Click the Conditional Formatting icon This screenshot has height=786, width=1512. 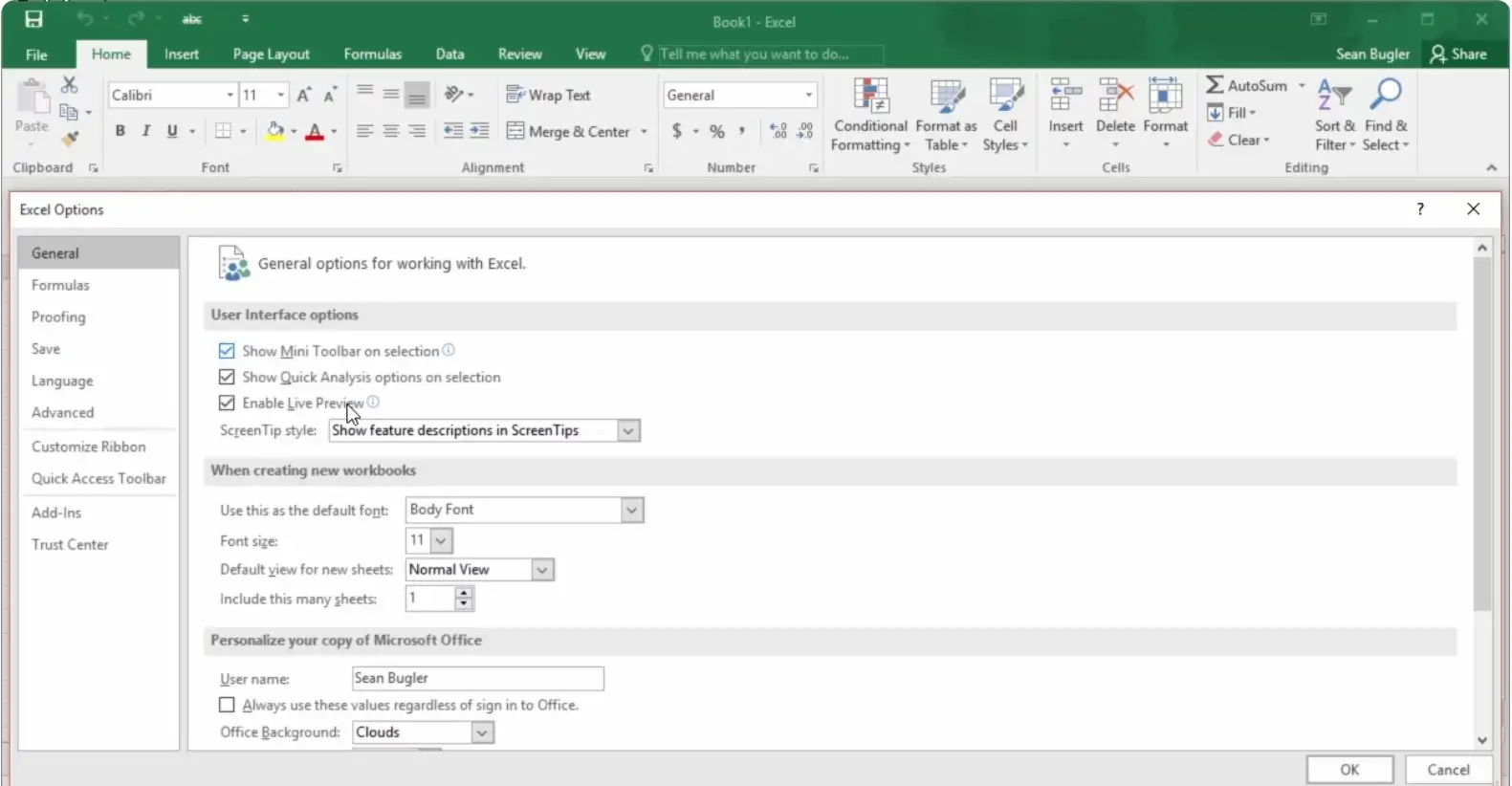click(870, 97)
